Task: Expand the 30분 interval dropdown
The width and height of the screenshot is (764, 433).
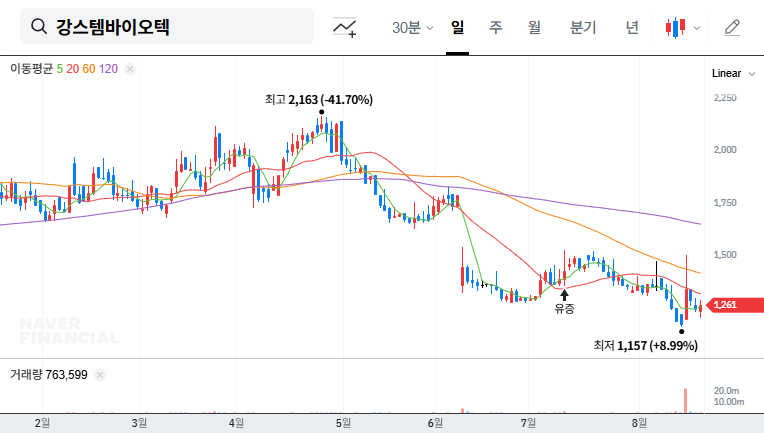Action: tap(412, 27)
